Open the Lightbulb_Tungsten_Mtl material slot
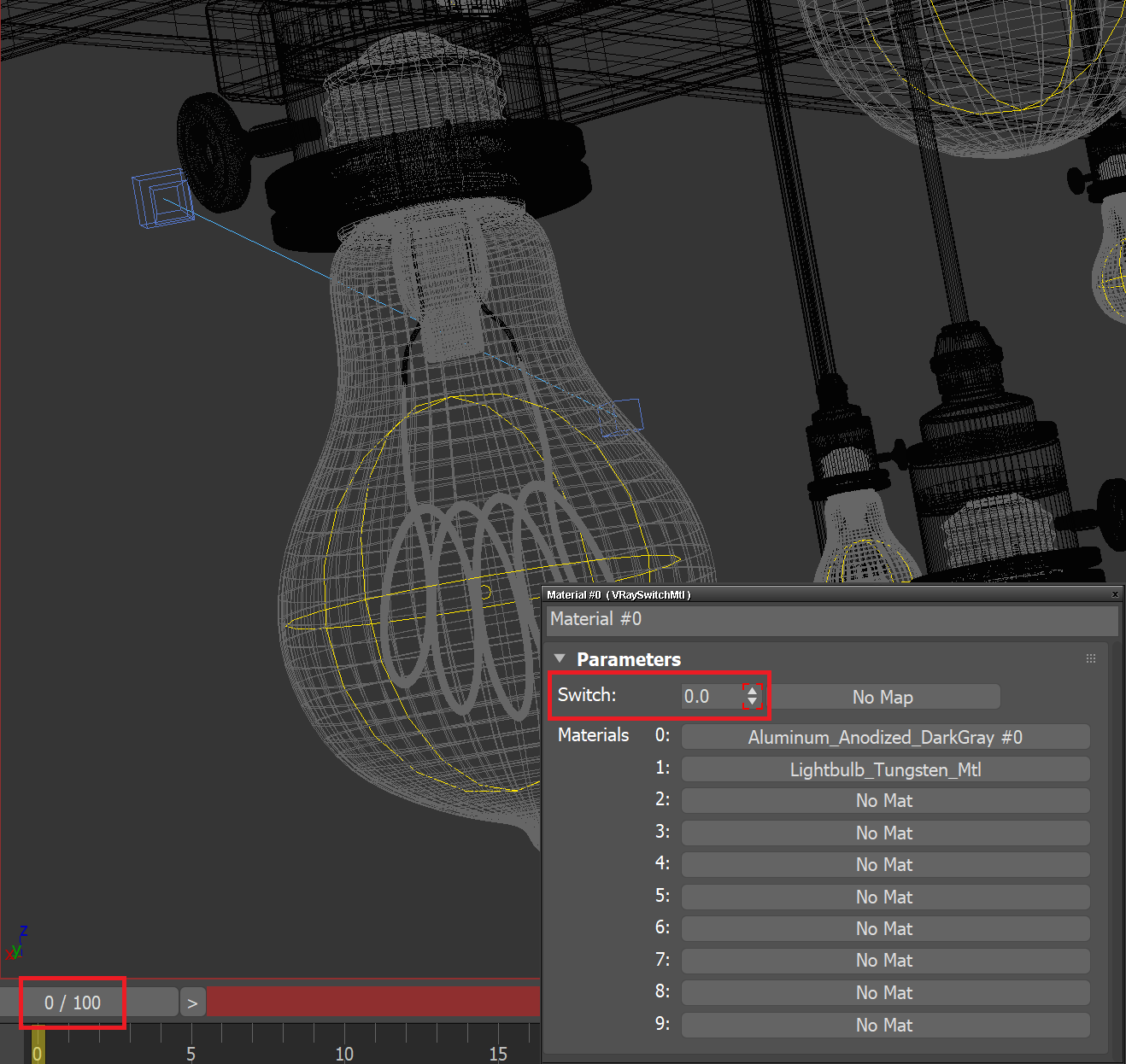This screenshot has height=1064, width=1126. point(885,769)
